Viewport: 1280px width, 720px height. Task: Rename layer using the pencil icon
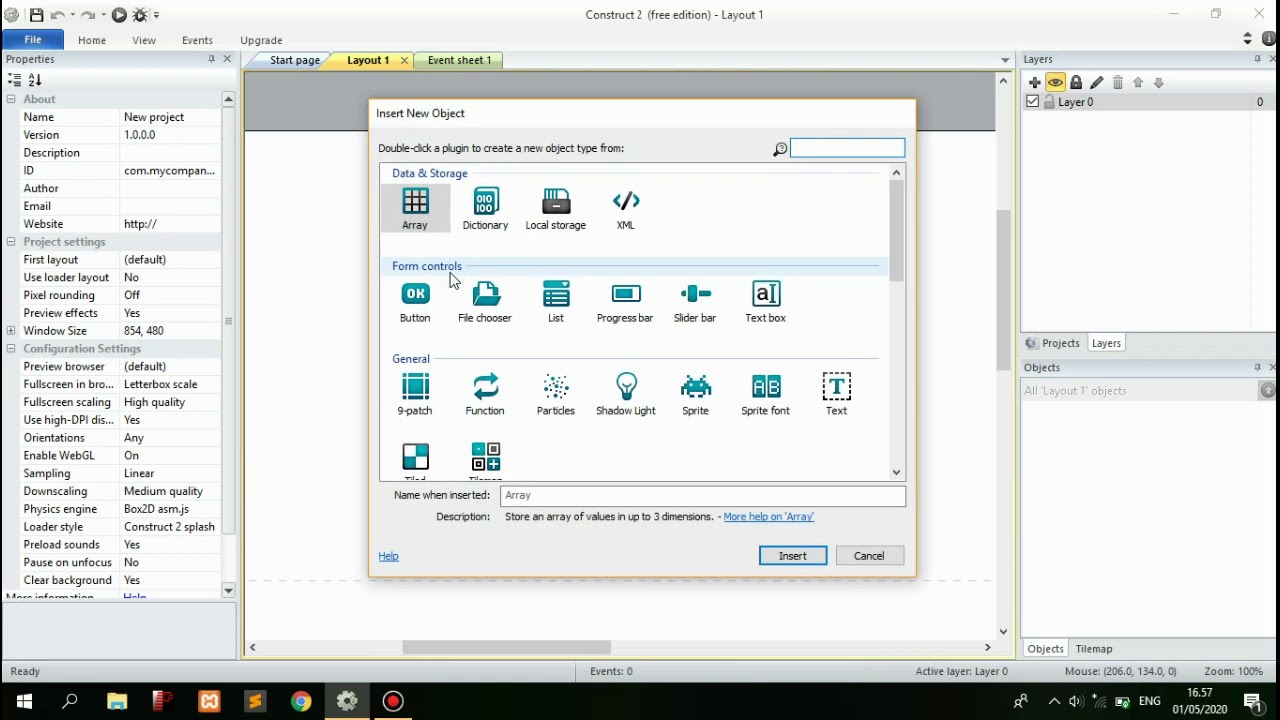pos(1097,83)
